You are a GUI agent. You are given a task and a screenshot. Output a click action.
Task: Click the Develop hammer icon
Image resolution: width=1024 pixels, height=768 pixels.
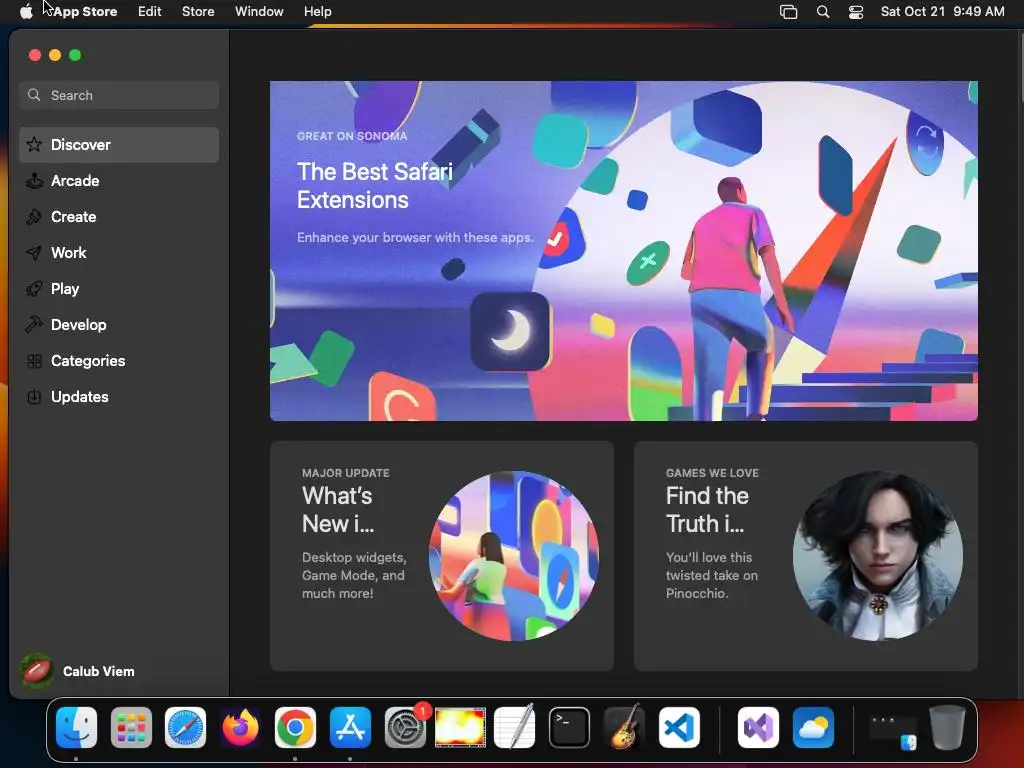(34, 325)
